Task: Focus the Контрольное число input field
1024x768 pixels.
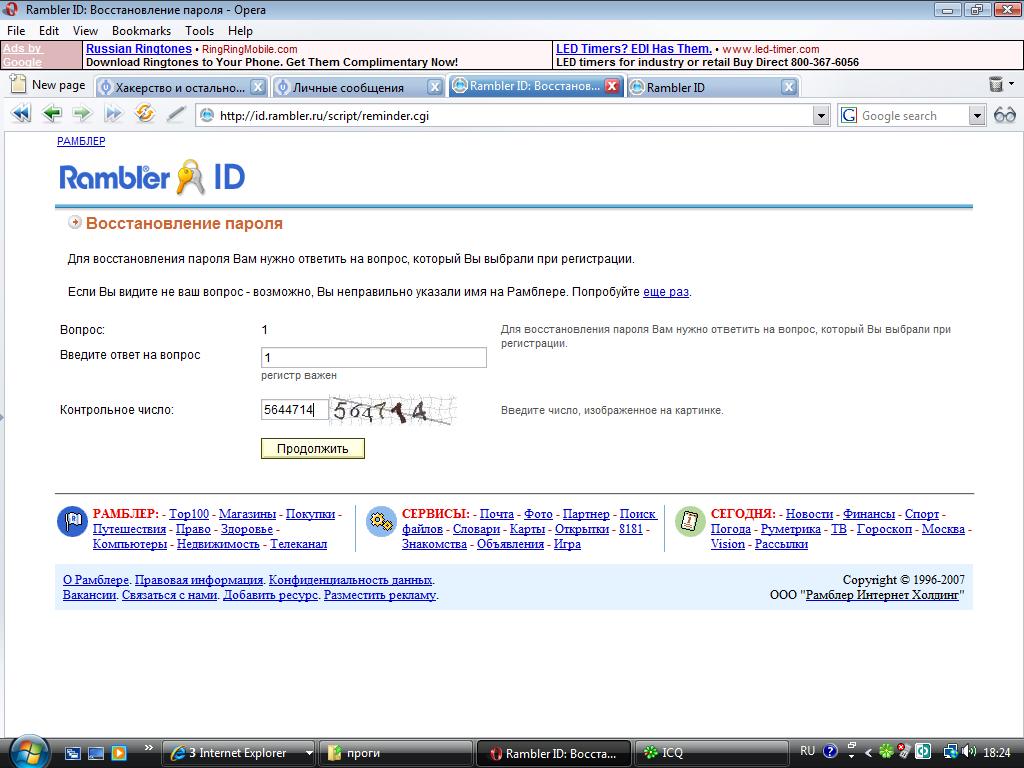Action: 294,409
